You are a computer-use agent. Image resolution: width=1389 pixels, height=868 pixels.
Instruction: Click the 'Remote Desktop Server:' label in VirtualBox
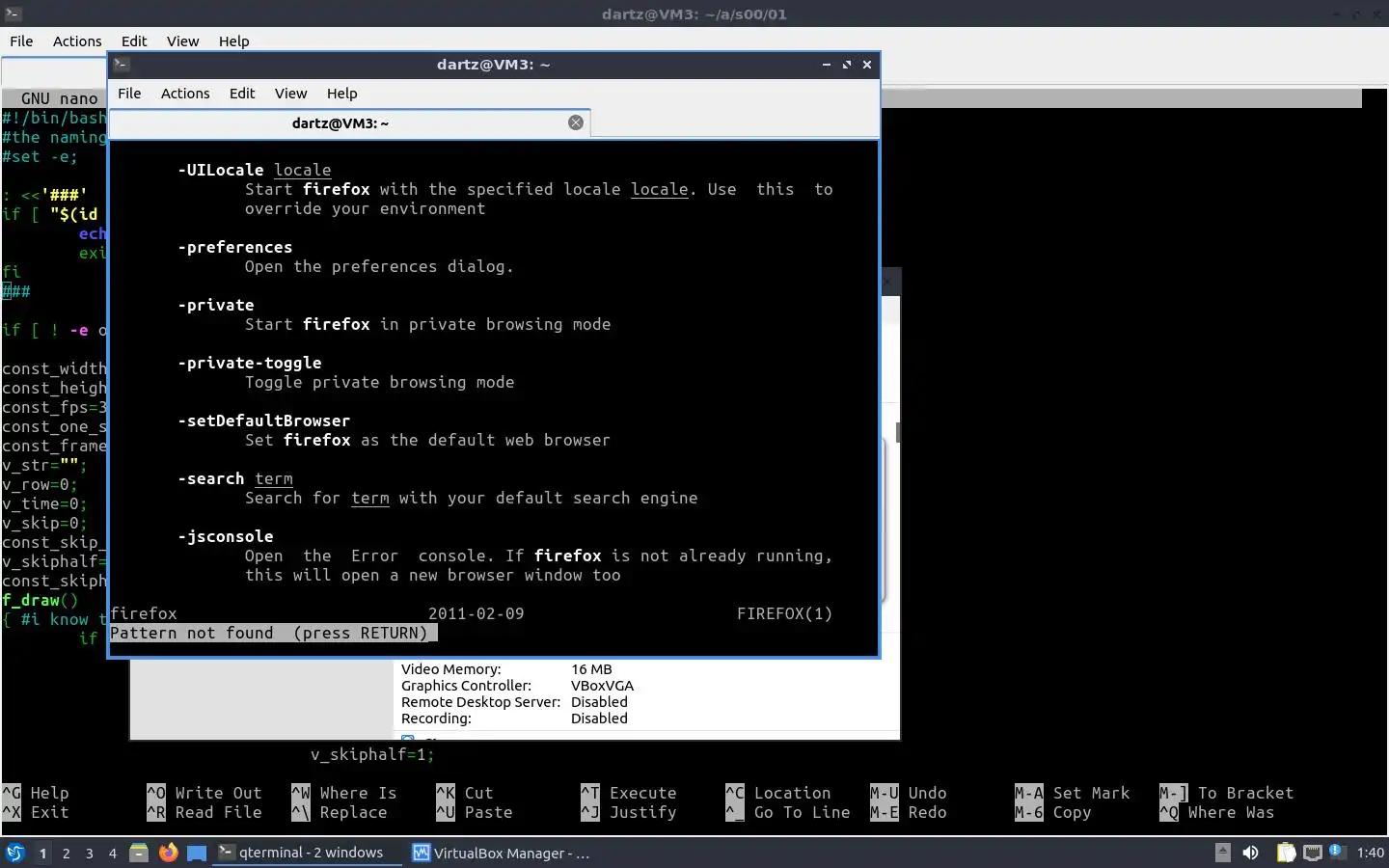480,702
